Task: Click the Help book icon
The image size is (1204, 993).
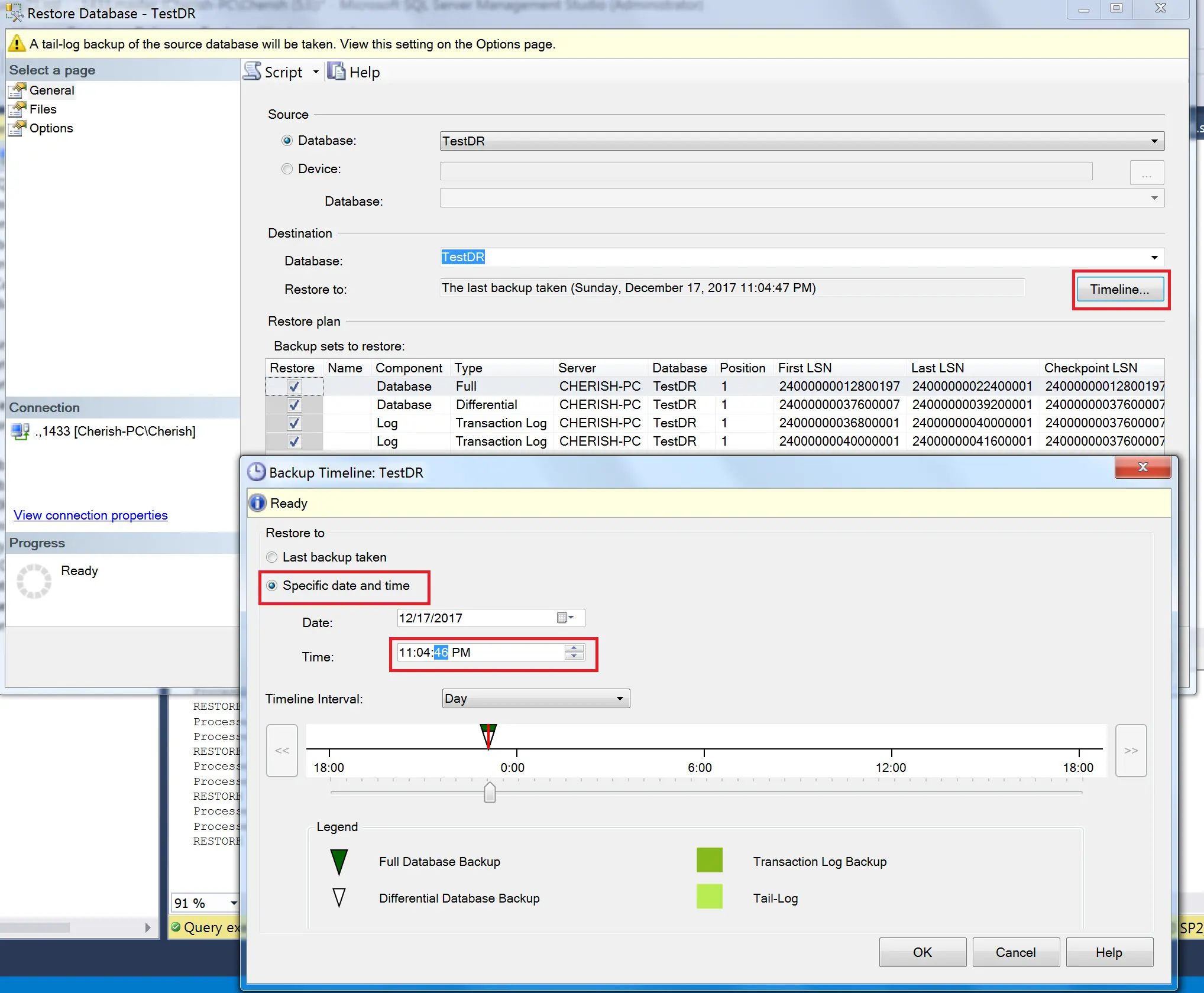Action: coord(336,72)
